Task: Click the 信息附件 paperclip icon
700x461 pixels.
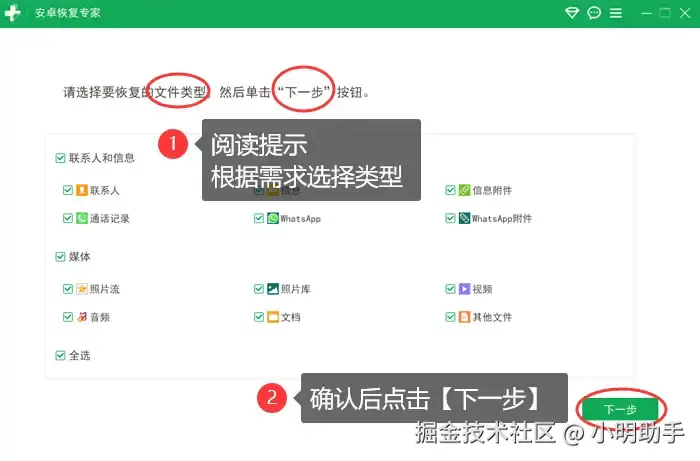Action: 464,190
